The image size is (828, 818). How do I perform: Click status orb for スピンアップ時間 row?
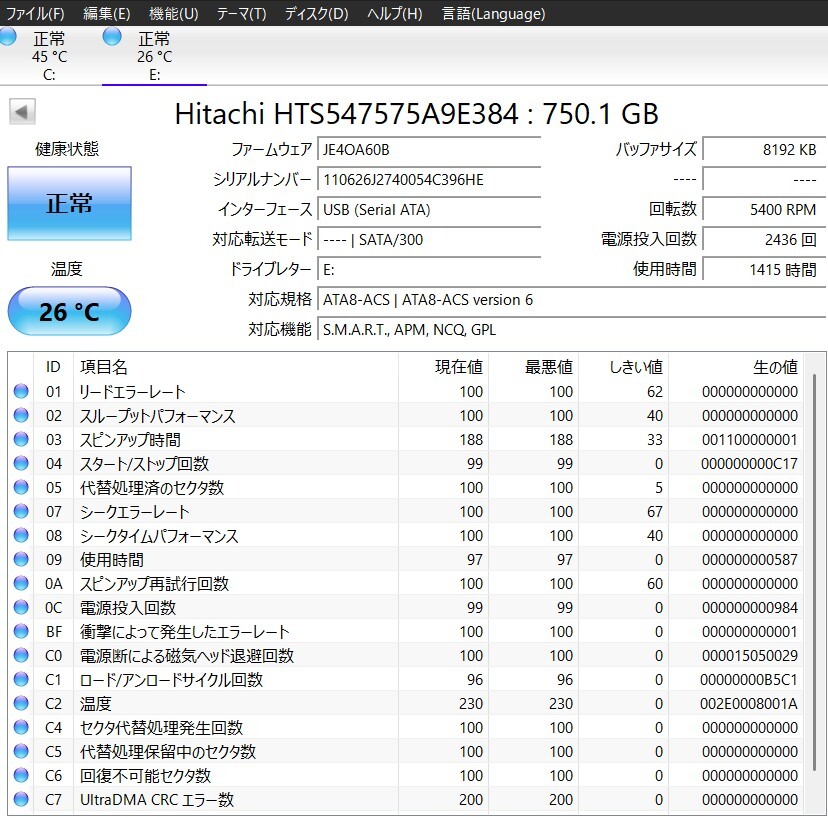21,440
